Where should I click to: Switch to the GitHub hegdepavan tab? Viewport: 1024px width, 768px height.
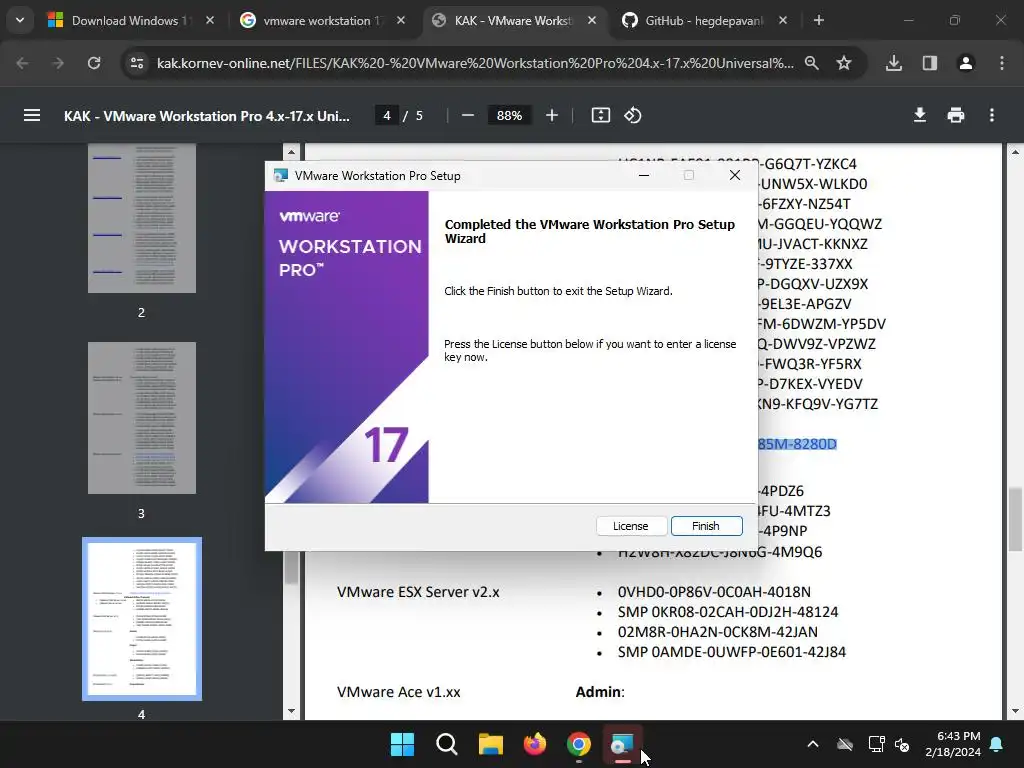pos(704,21)
